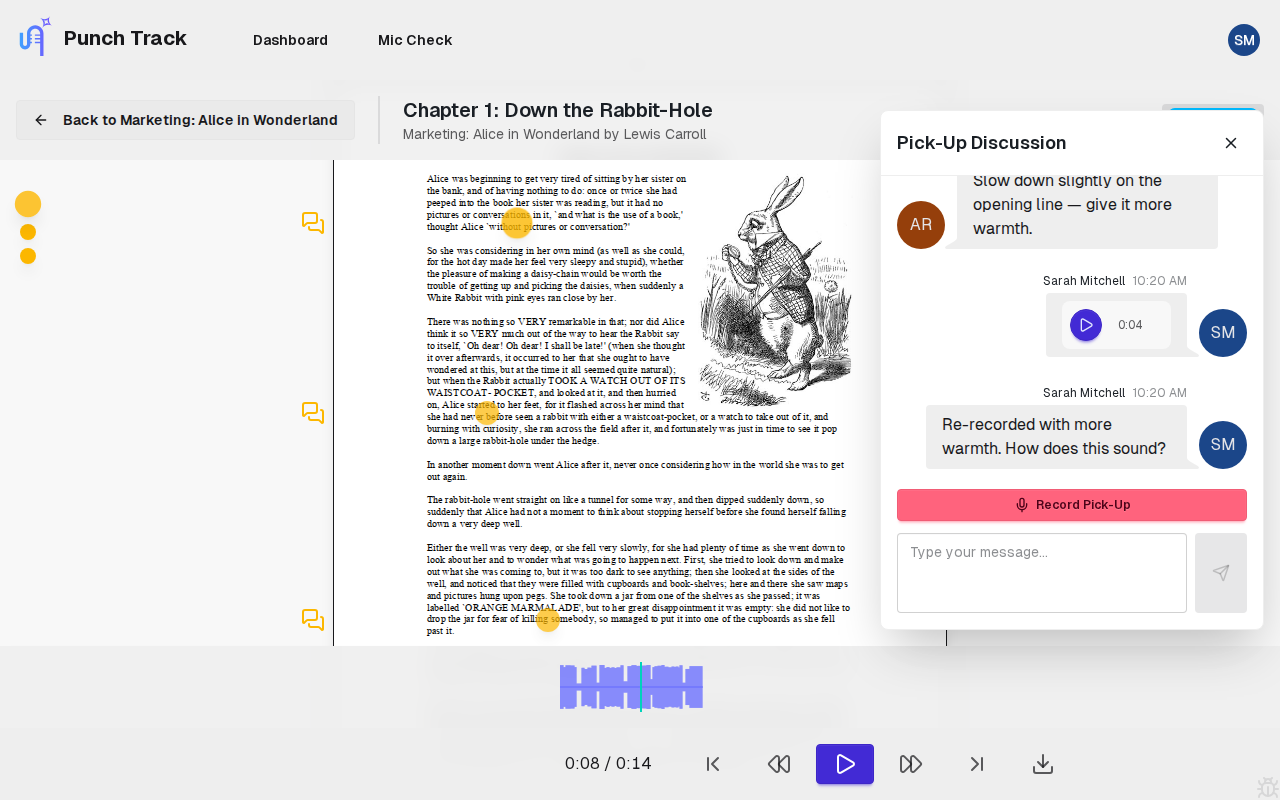Image resolution: width=1280 pixels, height=800 pixels.
Task: Skip to the start of the track
Action: pos(713,764)
